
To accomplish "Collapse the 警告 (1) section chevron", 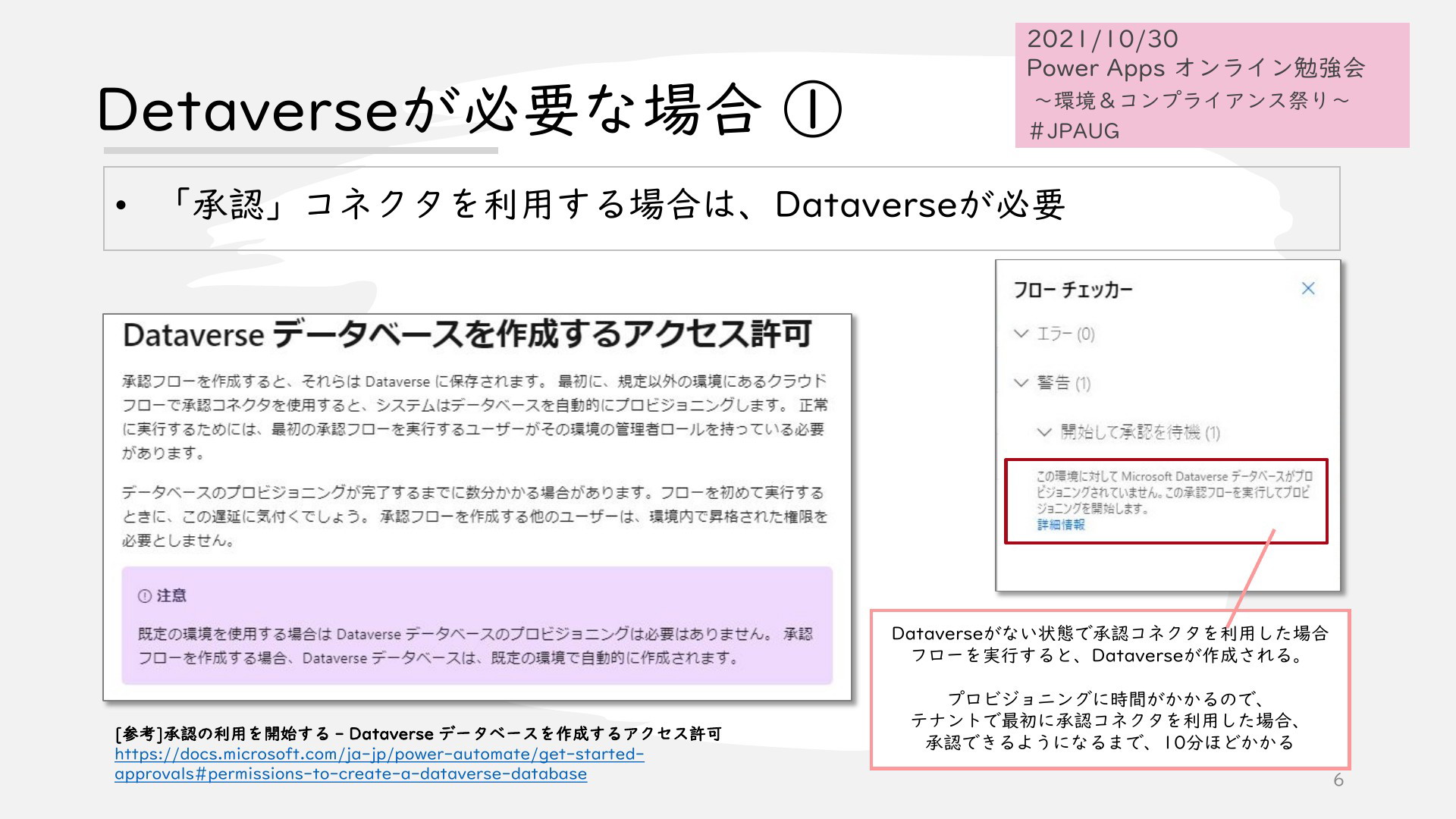I will (1021, 382).
